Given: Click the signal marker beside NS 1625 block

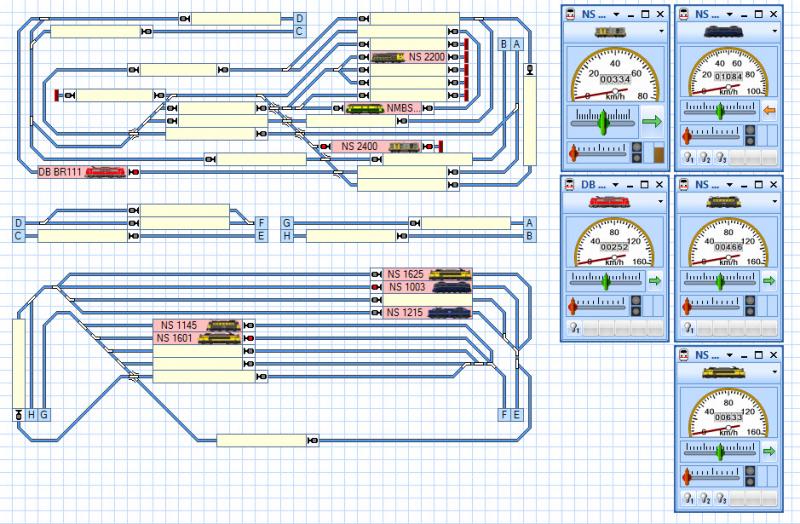Looking at the screenshot, I should tap(377, 275).
